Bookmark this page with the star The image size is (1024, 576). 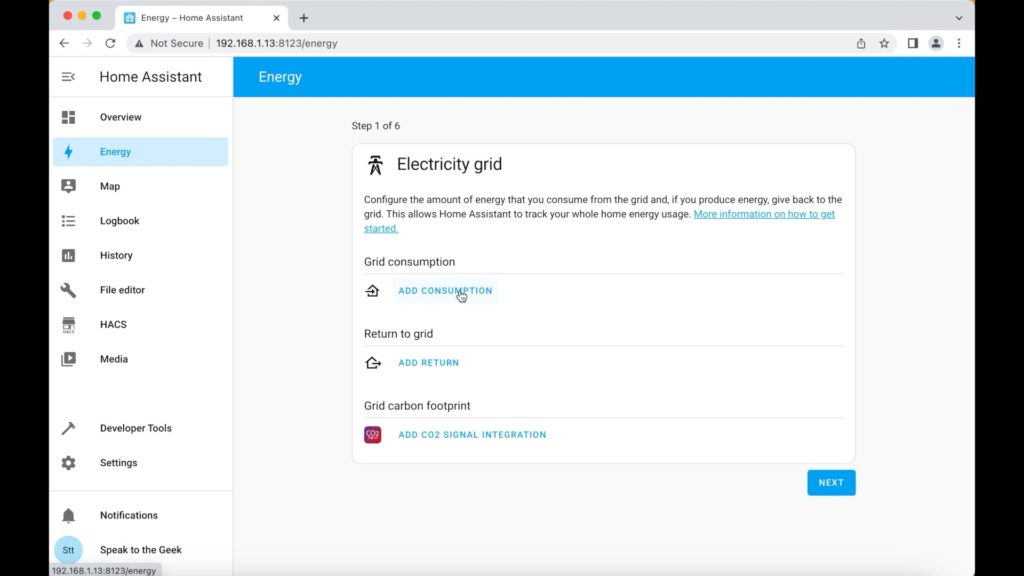[x=884, y=43]
